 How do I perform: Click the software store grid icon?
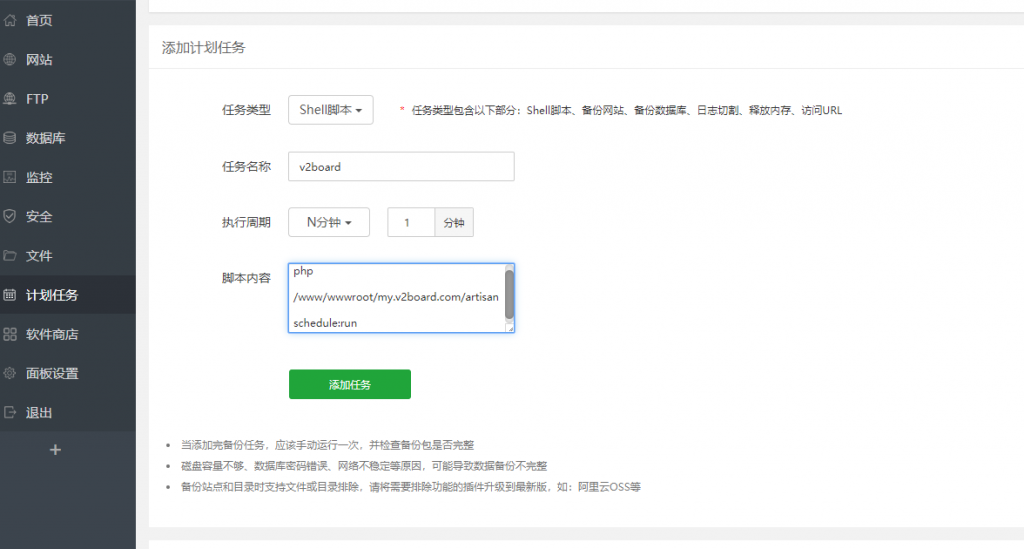pos(10,334)
